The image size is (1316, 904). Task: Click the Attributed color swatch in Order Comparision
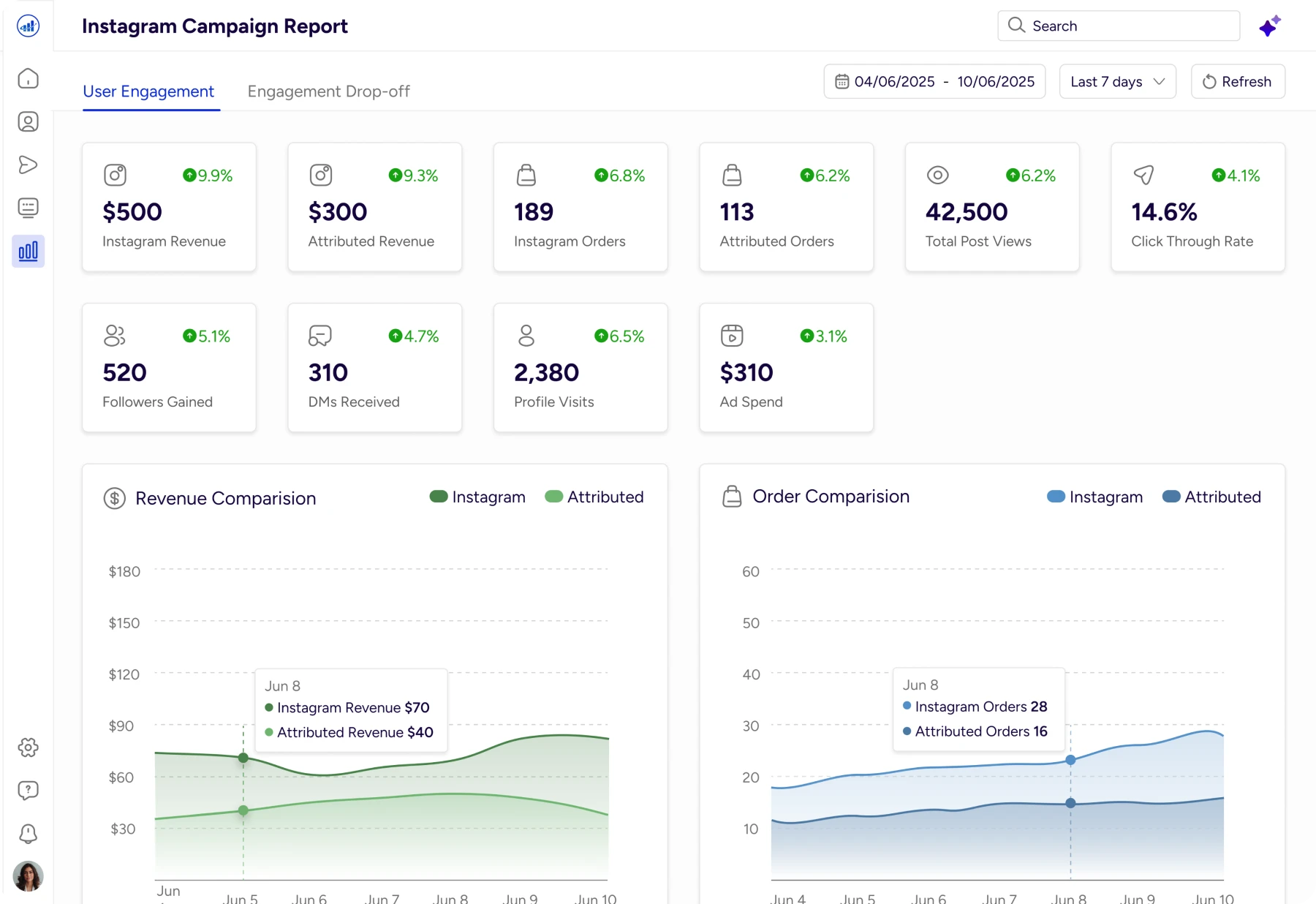pyautogui.click(x=1171, y=497)
